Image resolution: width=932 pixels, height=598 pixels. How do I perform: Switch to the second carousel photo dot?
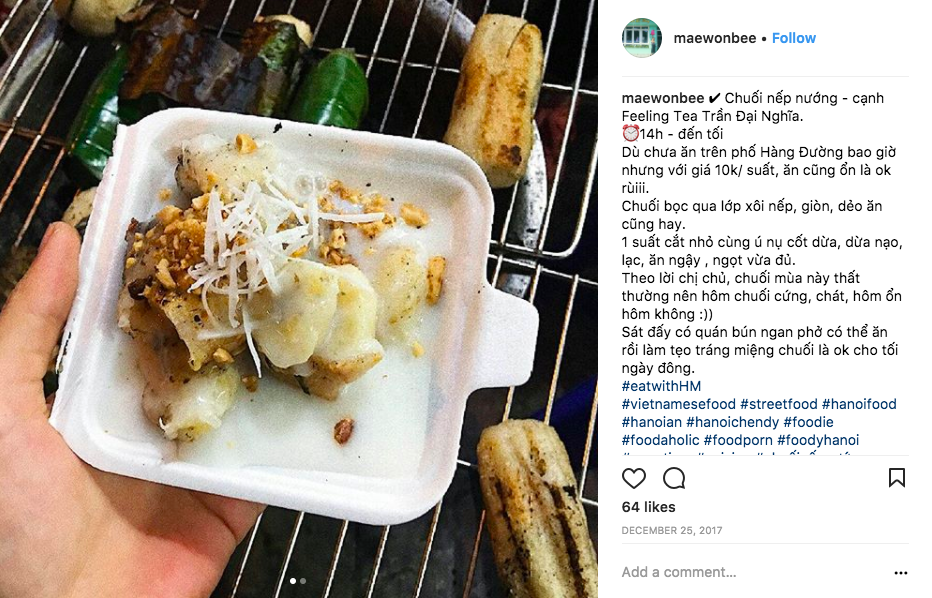point(303,581)
